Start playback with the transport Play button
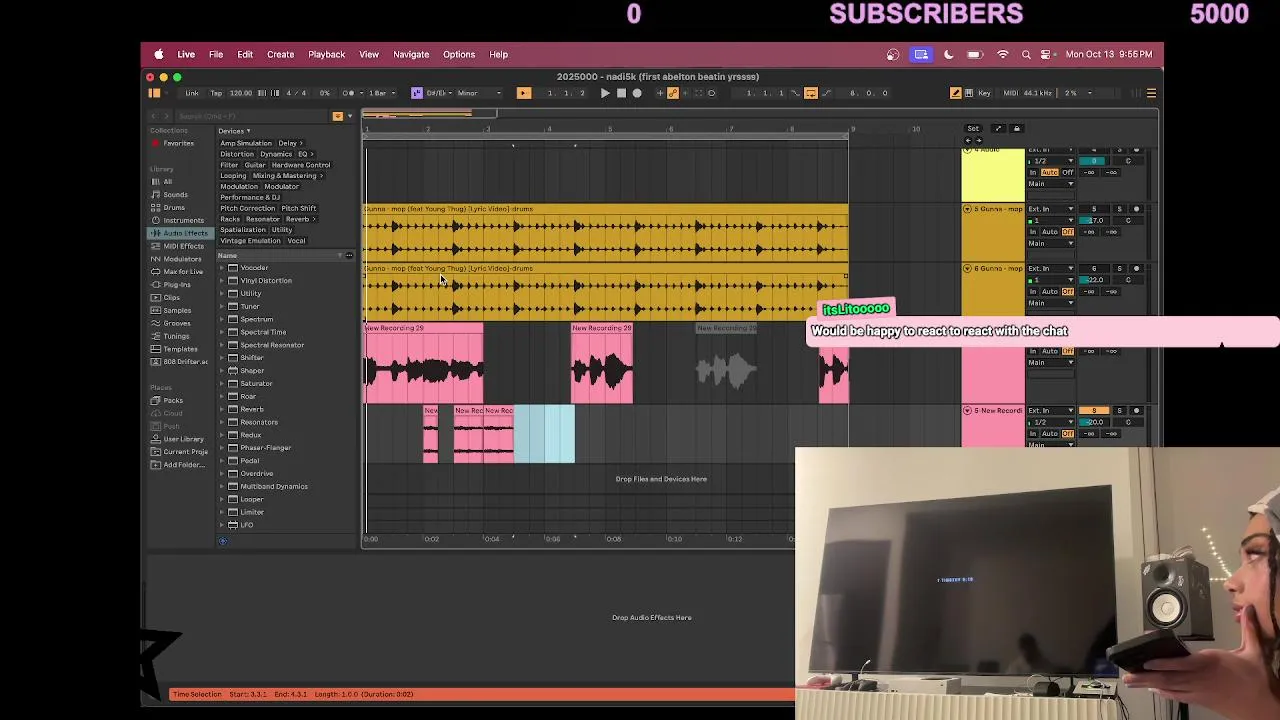This screenshot has width=1280, height=720. point(605,93)
